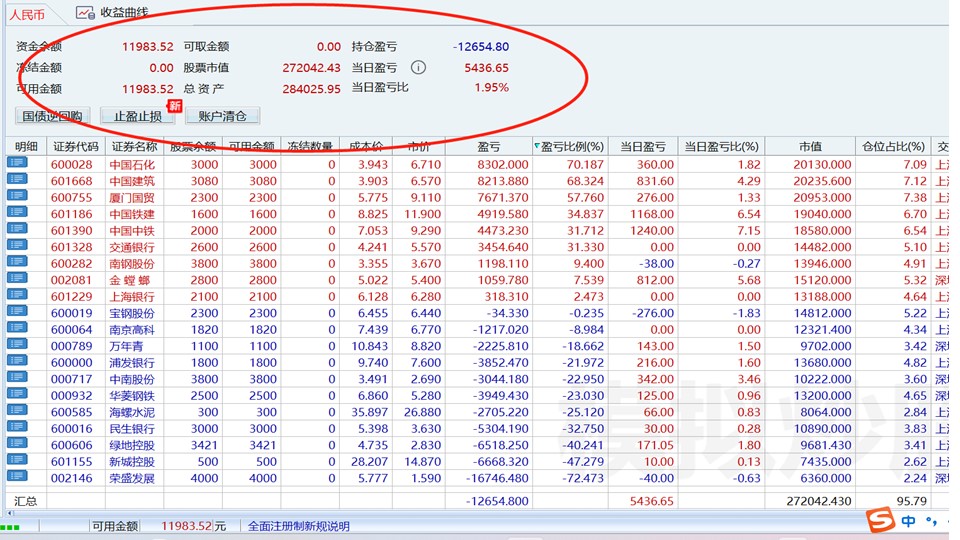Open detail icon for 华菱钢铁 row

pyautogui.click(x=17, y=394)
